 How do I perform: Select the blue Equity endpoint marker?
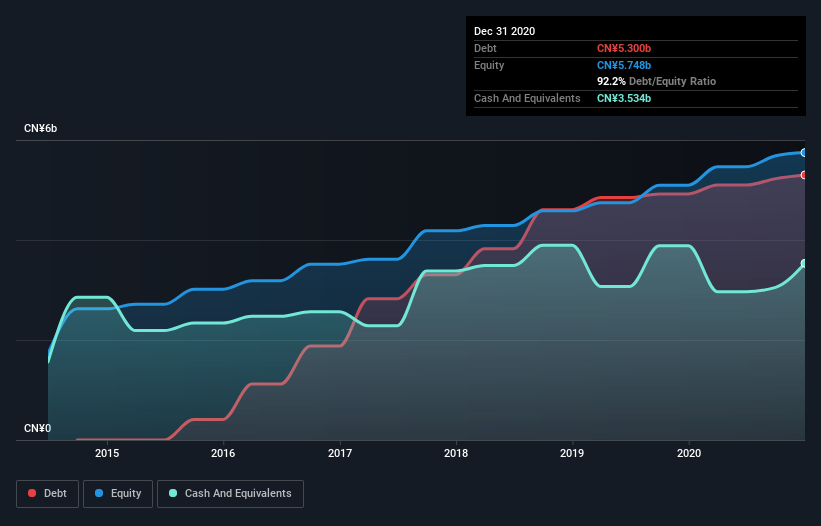coord(804,153)
